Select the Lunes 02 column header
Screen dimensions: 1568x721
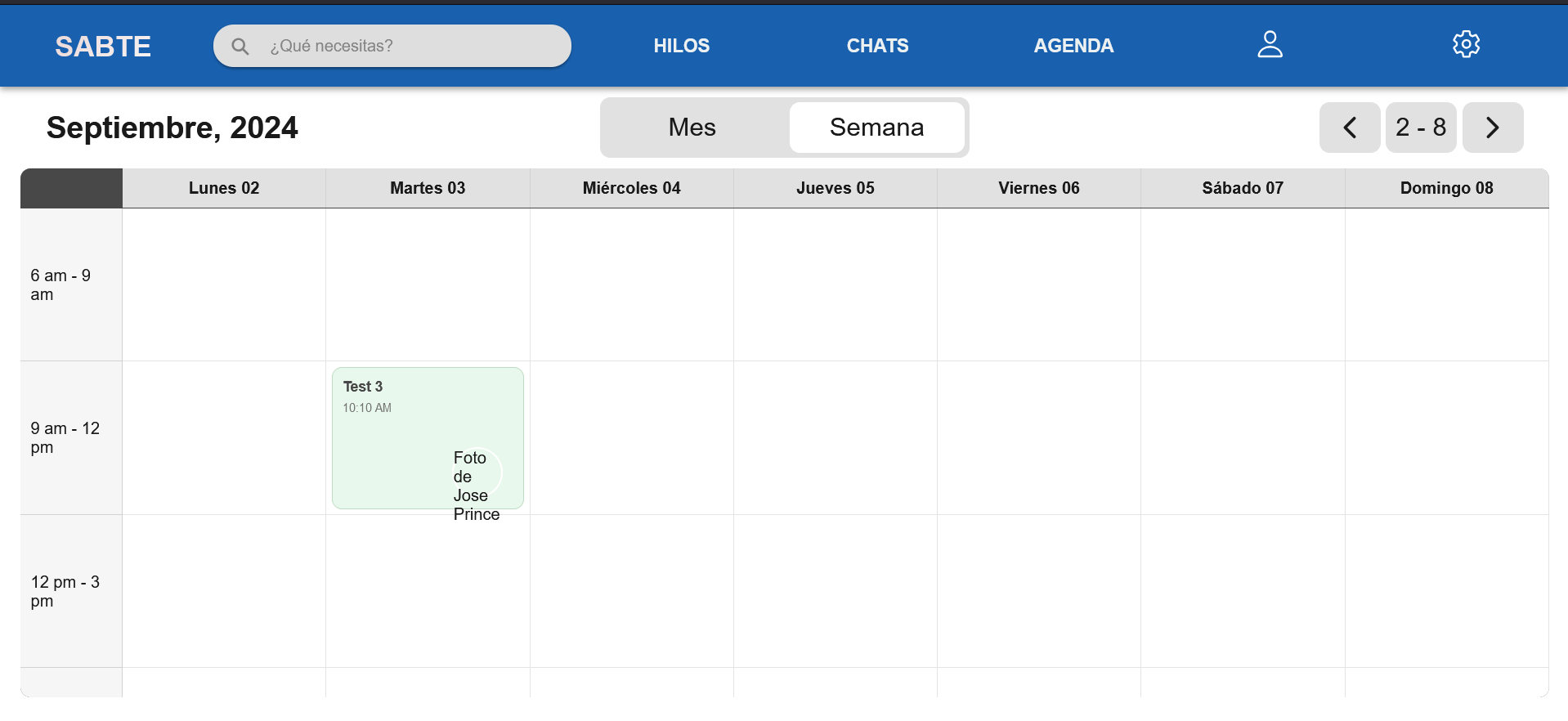[x=224, y=188]
